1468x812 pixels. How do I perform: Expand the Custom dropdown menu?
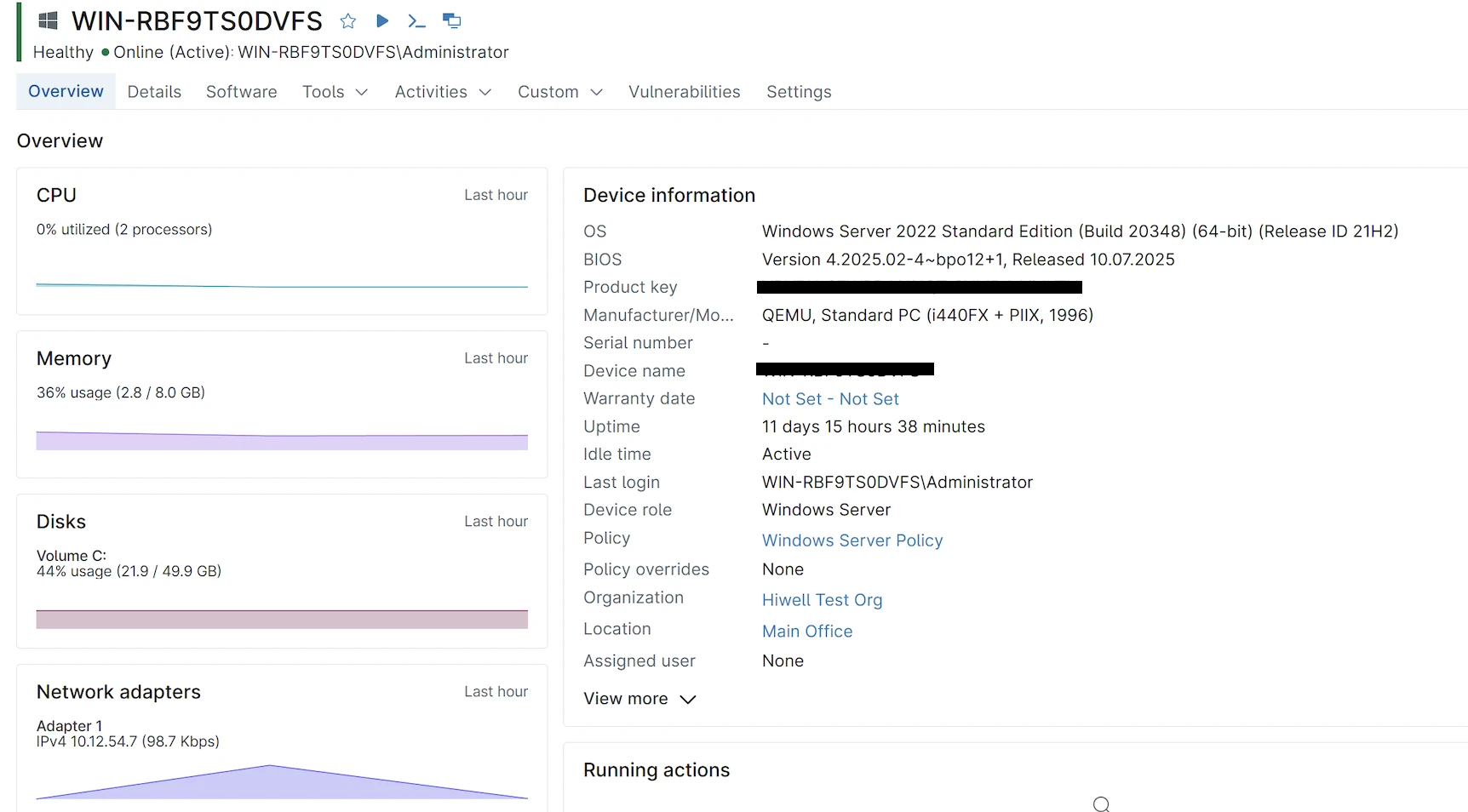coord(560,92)
